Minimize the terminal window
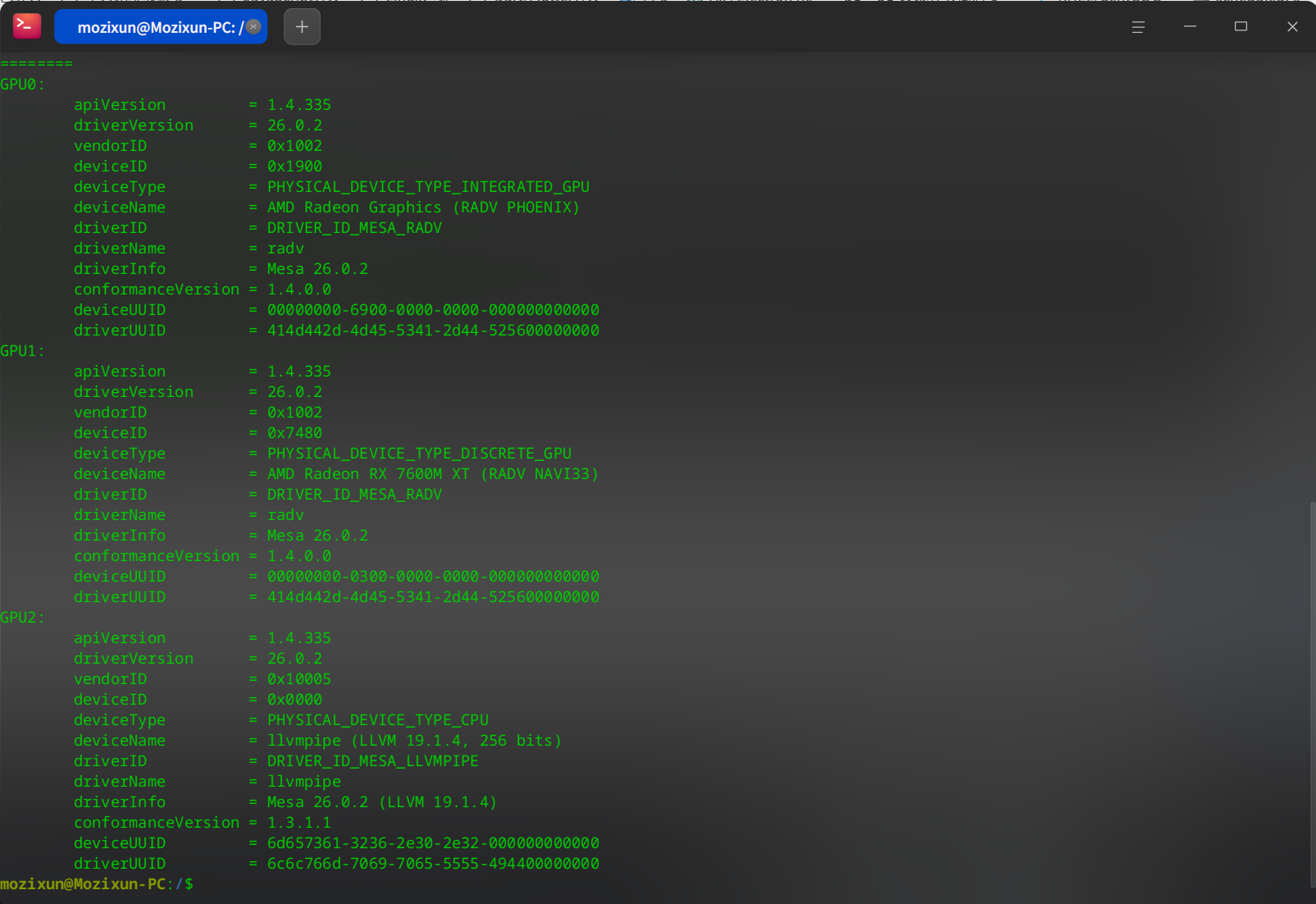The height and width of the screenshot is (904, 1316). (x=1190, y=27)
